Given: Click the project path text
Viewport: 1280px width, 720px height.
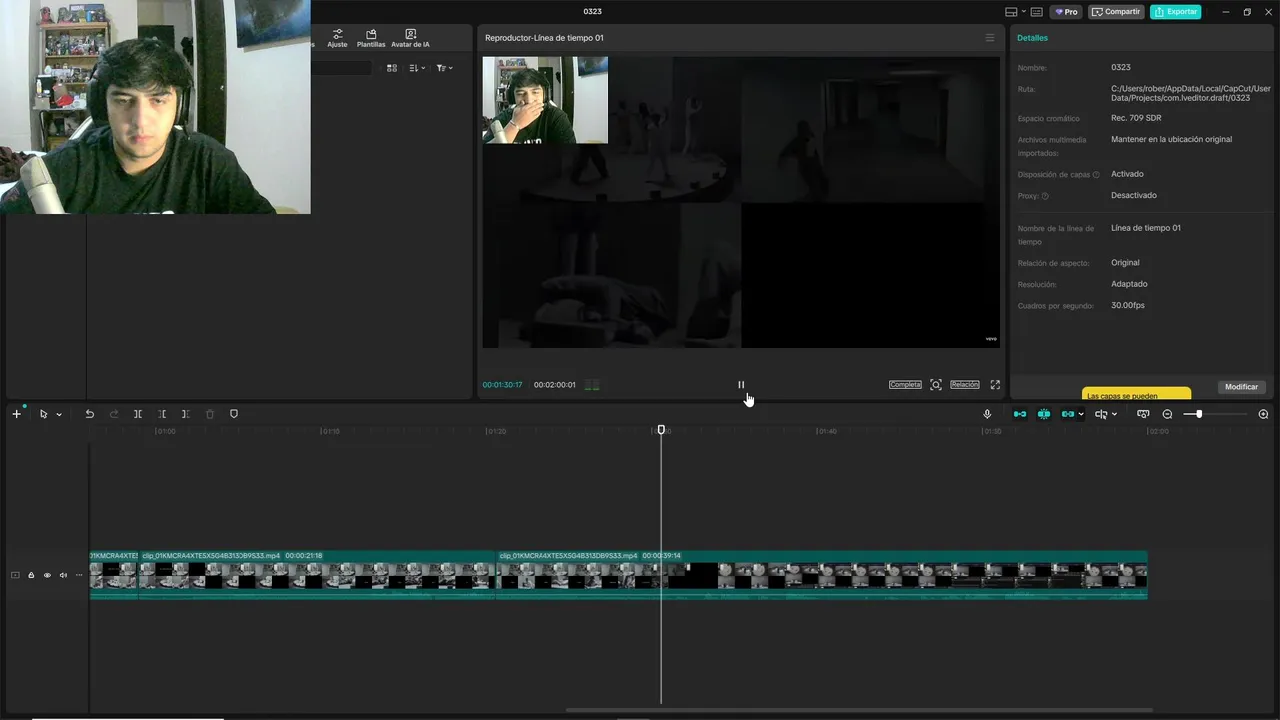Looking at the screenshot, I should pos(1191,93).
